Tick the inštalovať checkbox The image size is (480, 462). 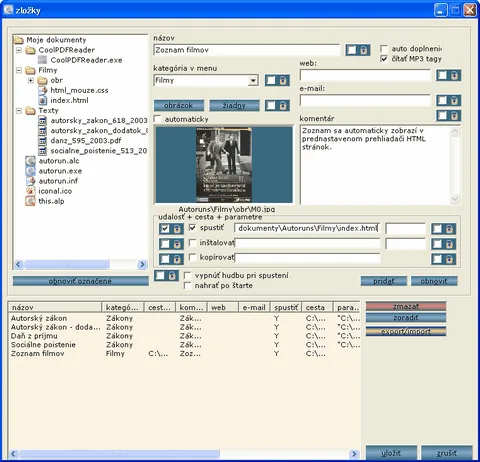tap(192, 243)
